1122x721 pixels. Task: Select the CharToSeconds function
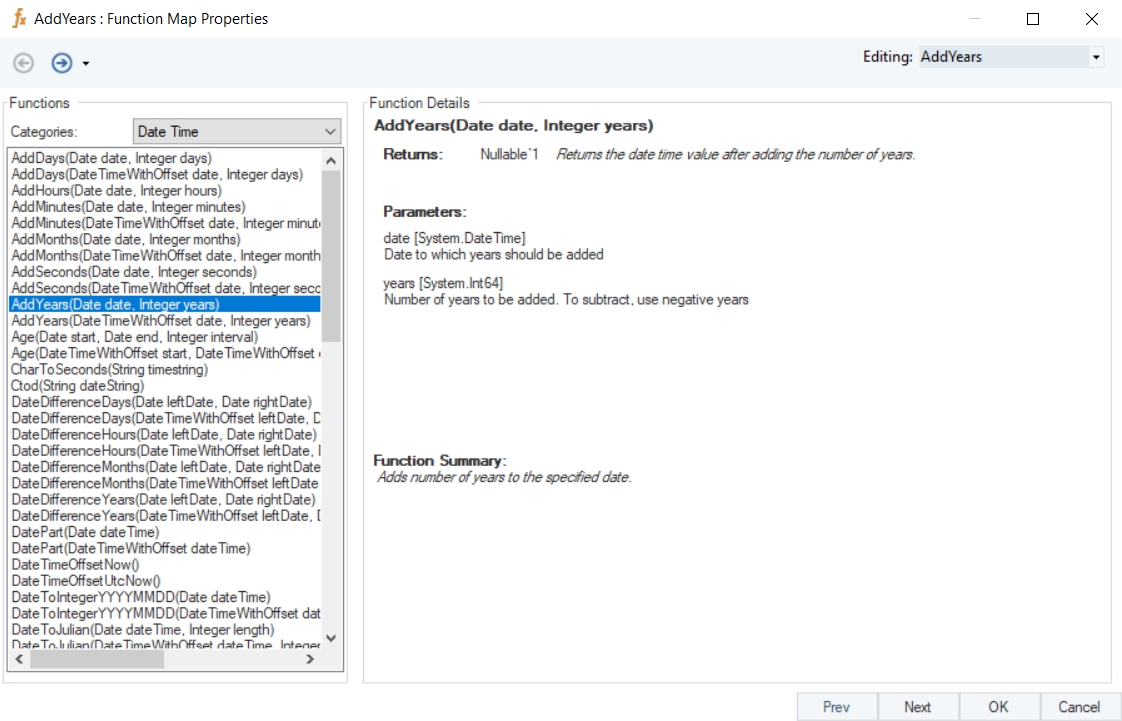pos(109,370)
